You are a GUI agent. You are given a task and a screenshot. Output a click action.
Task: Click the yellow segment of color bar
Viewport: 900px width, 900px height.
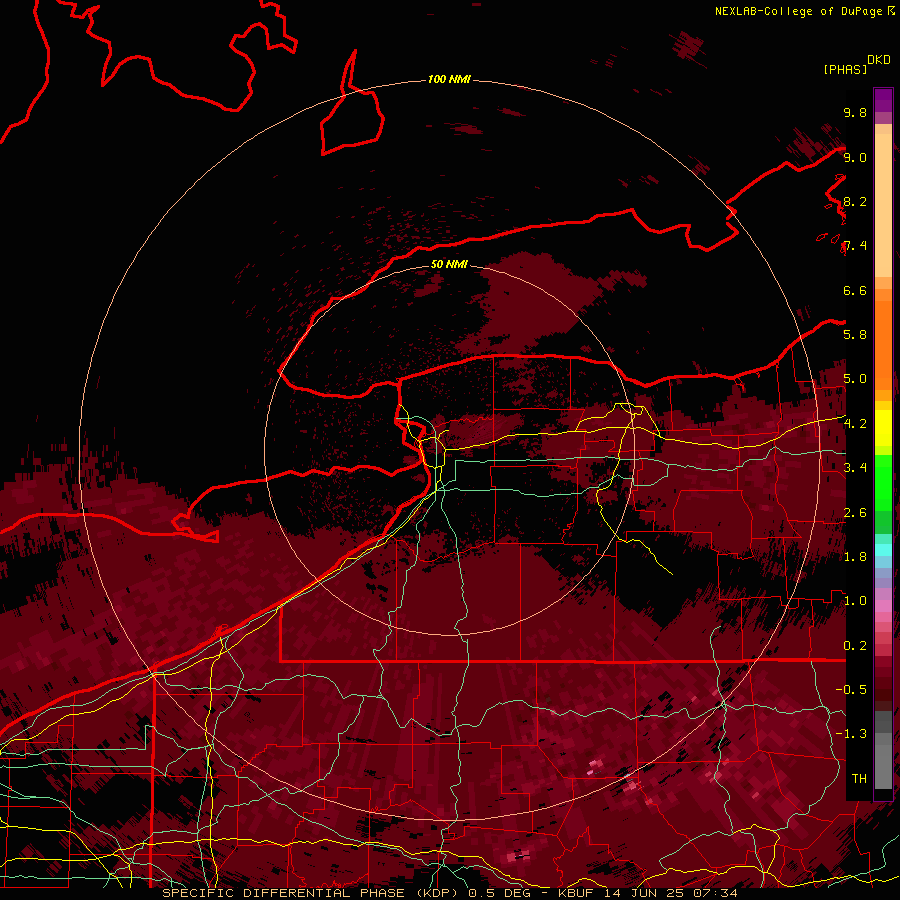coord(883,428)
